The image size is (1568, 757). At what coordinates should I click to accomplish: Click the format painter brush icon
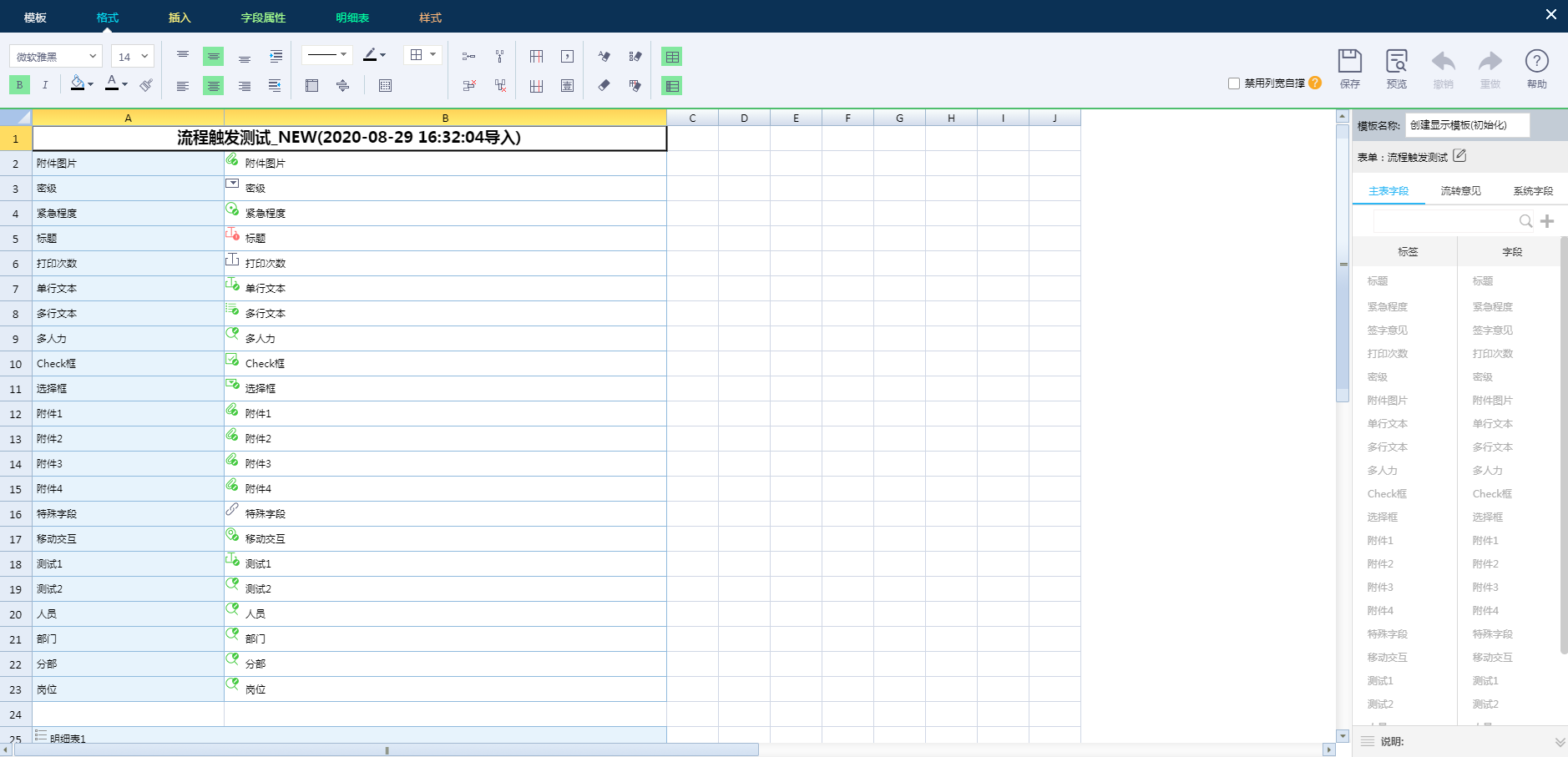point(146,85)
